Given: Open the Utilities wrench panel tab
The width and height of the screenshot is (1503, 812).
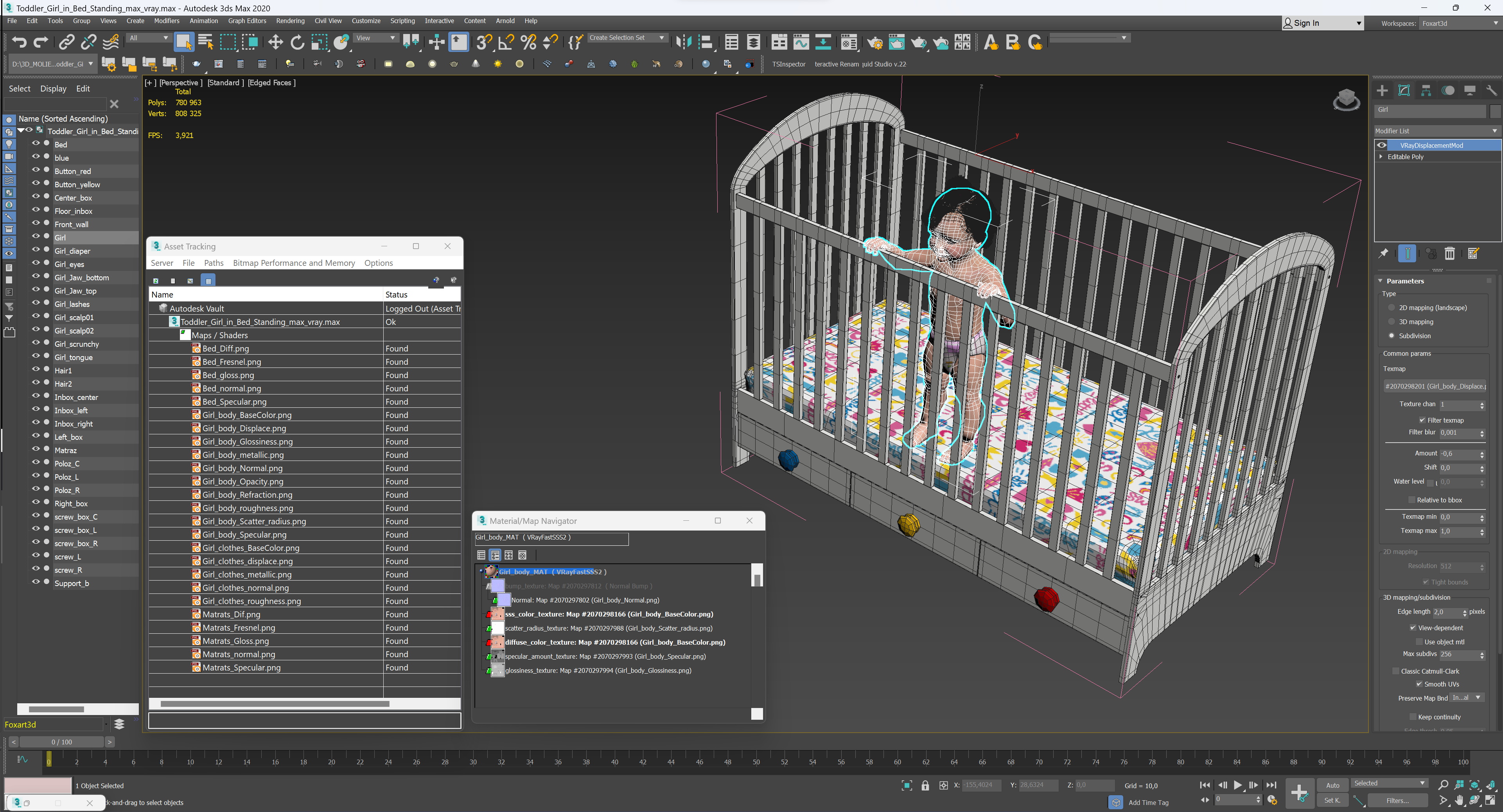Looking at the screenshot, I should click(x=1491, y=90).
